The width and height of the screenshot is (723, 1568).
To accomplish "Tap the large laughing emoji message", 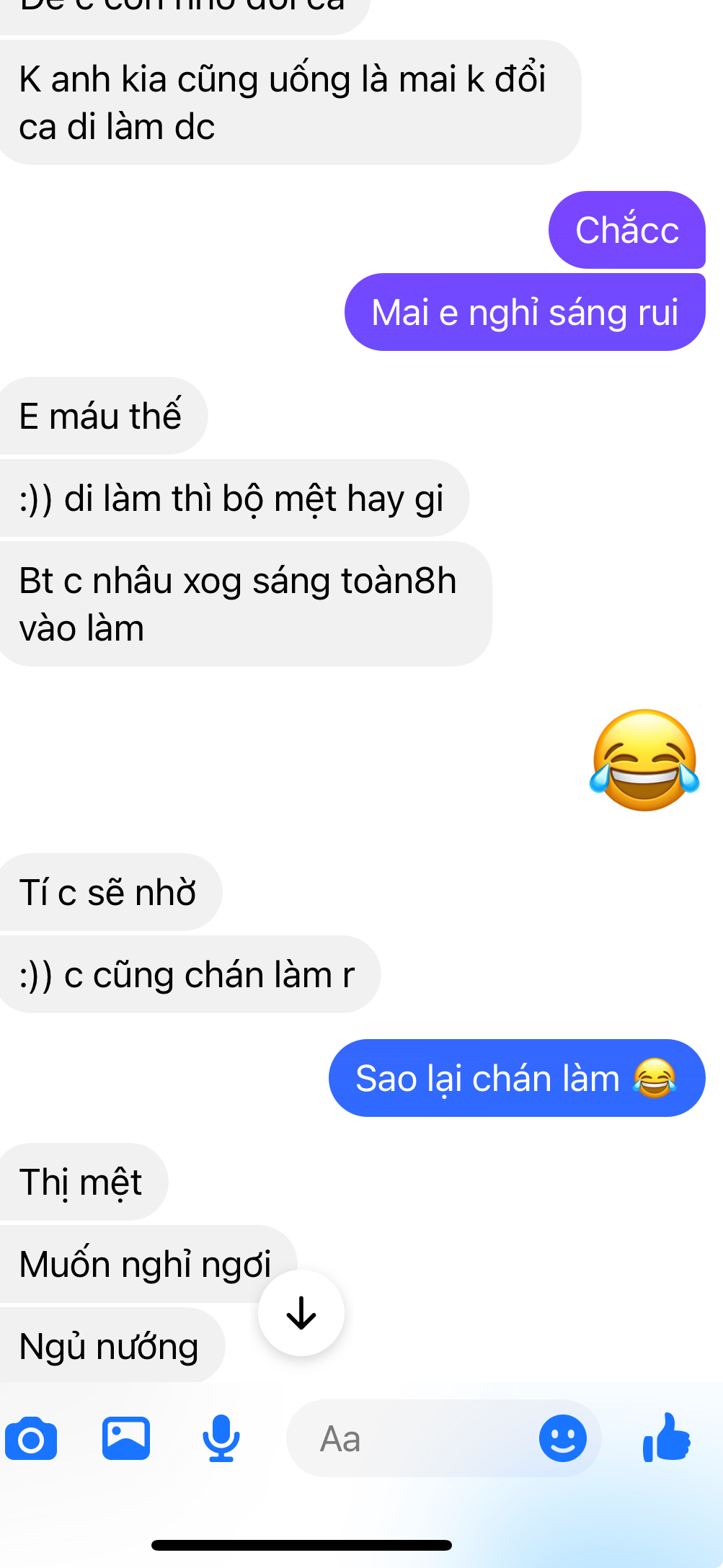I will coord(644,760).
